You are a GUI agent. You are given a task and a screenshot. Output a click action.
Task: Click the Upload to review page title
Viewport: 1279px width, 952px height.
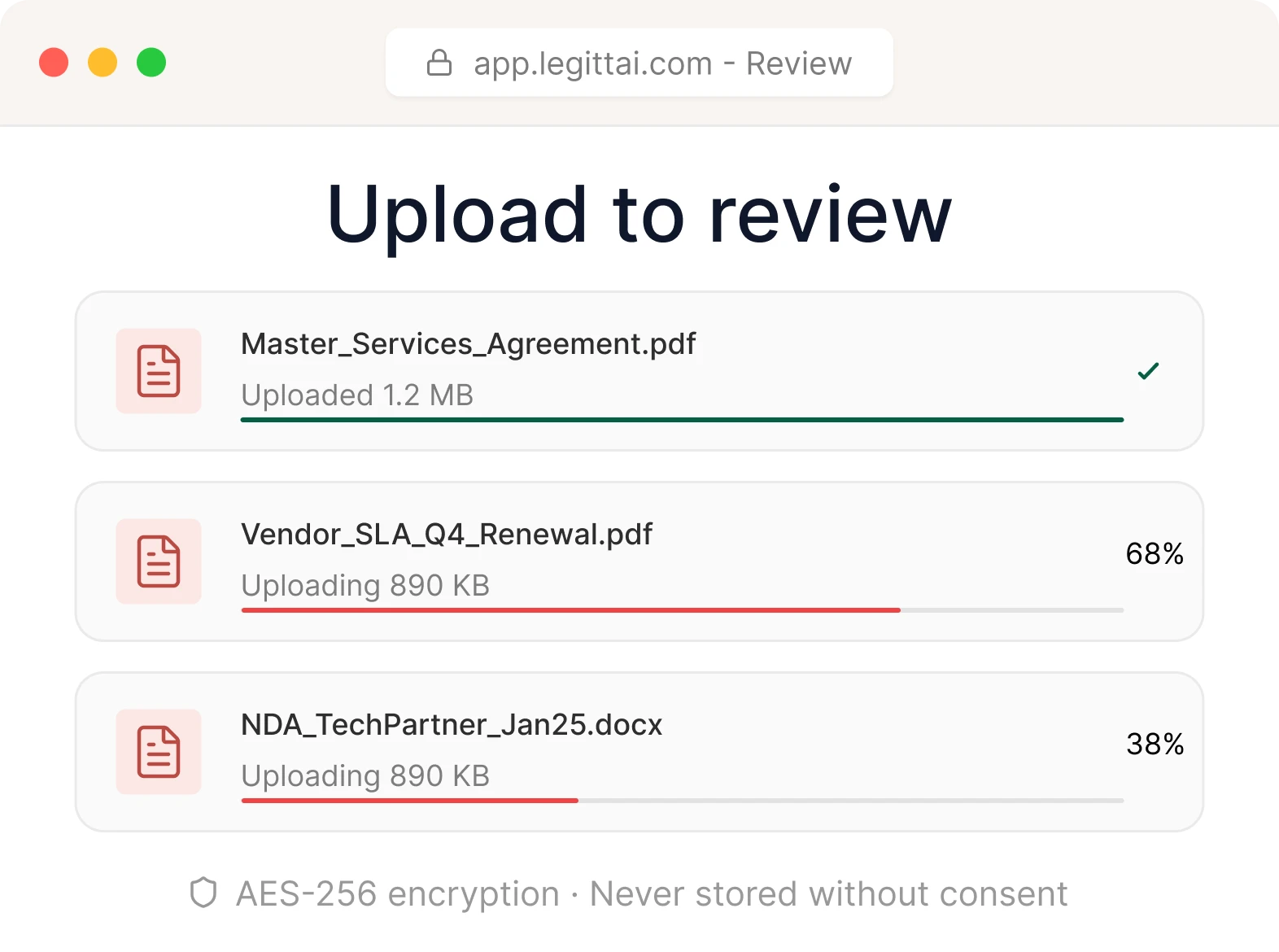(639, 215)
